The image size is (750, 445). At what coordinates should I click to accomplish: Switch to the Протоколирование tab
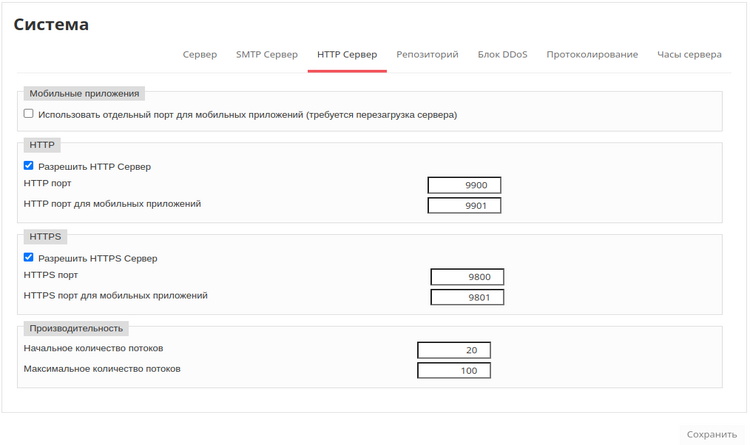coord(592,54)
